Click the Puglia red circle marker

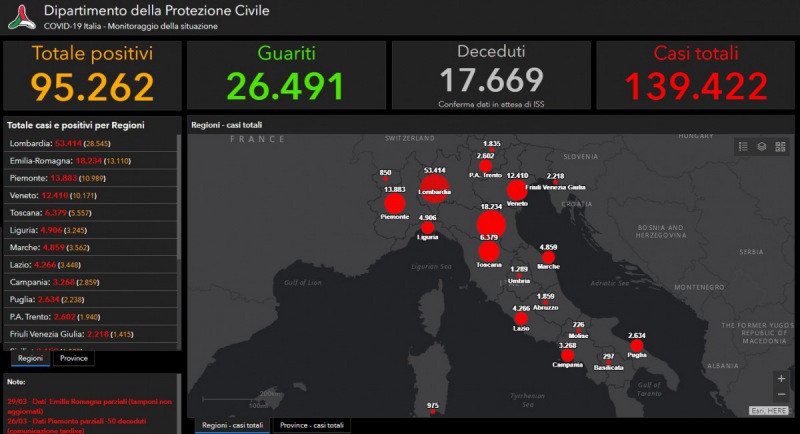pos(636,348)
